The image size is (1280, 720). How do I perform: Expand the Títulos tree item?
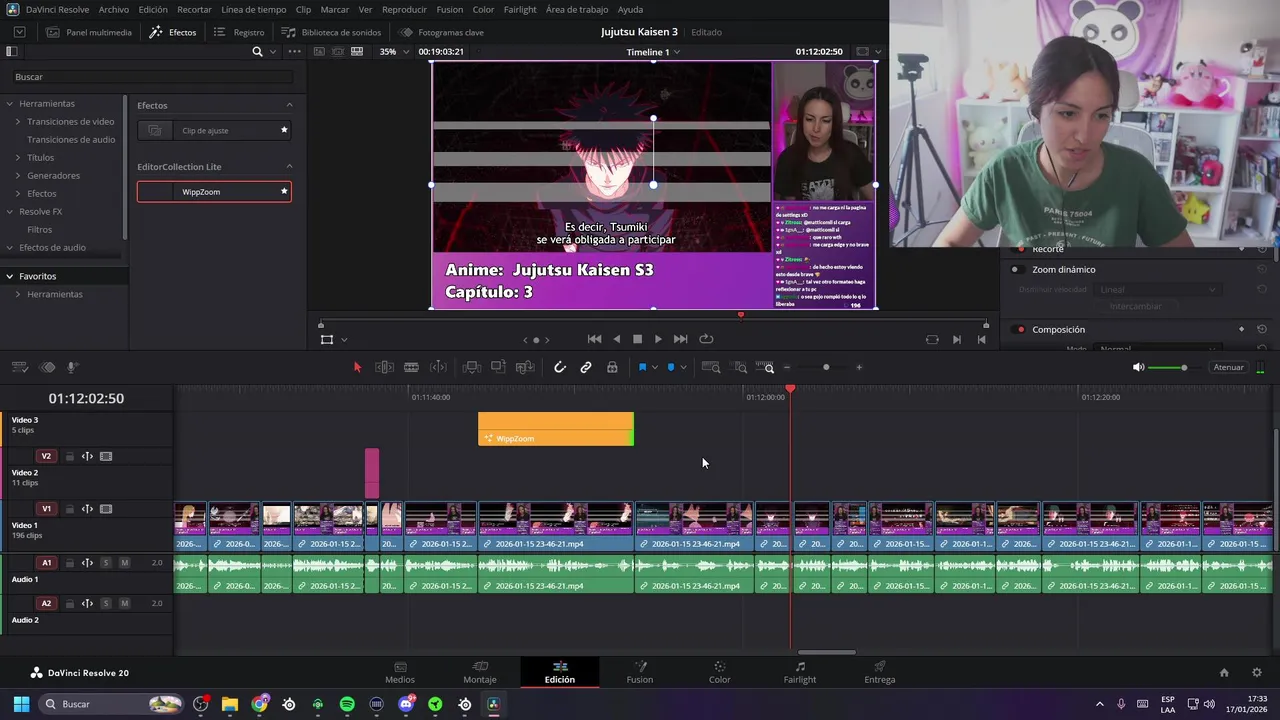(18, 157)
